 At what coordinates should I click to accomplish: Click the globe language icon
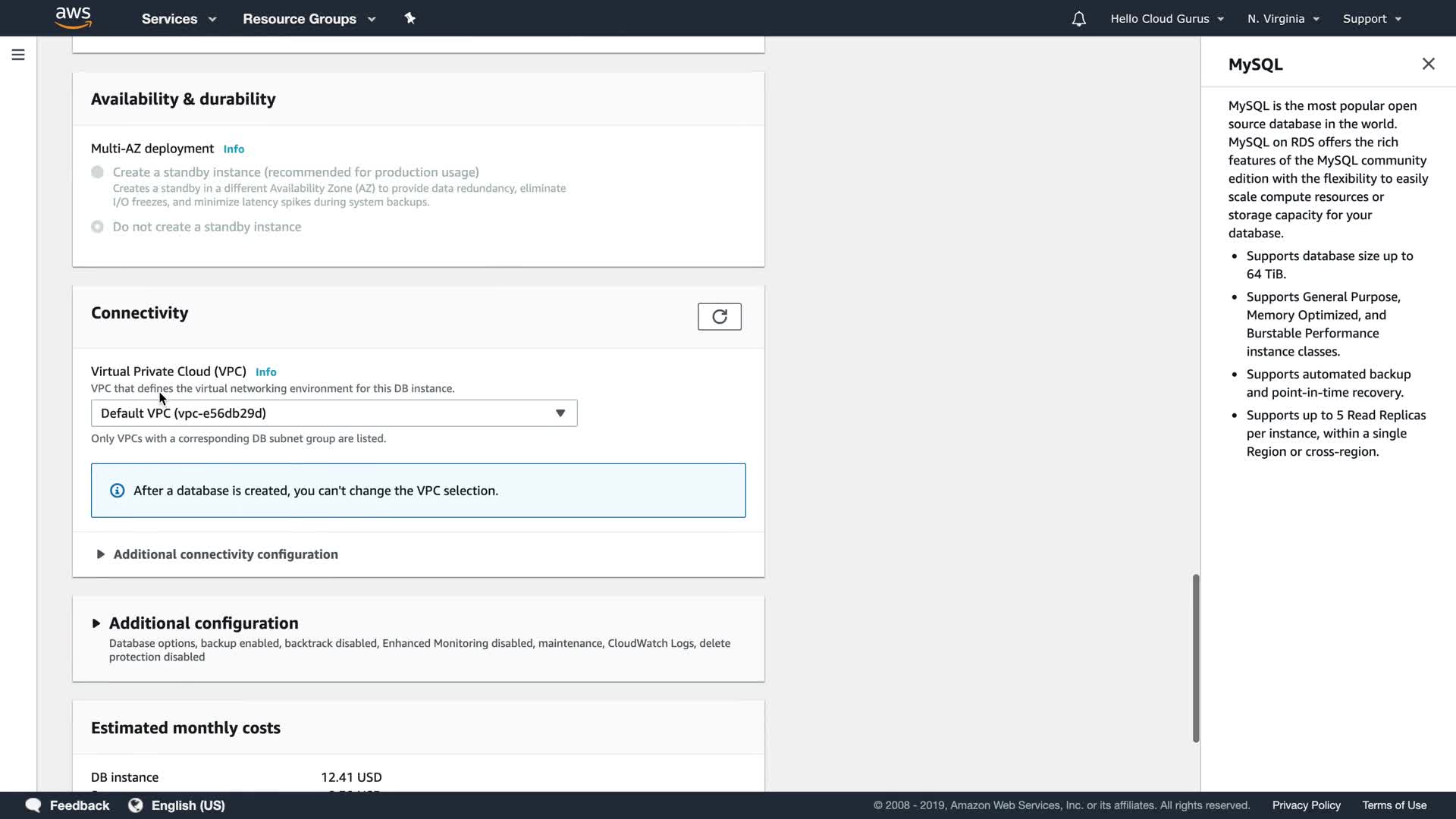point(136,805)
